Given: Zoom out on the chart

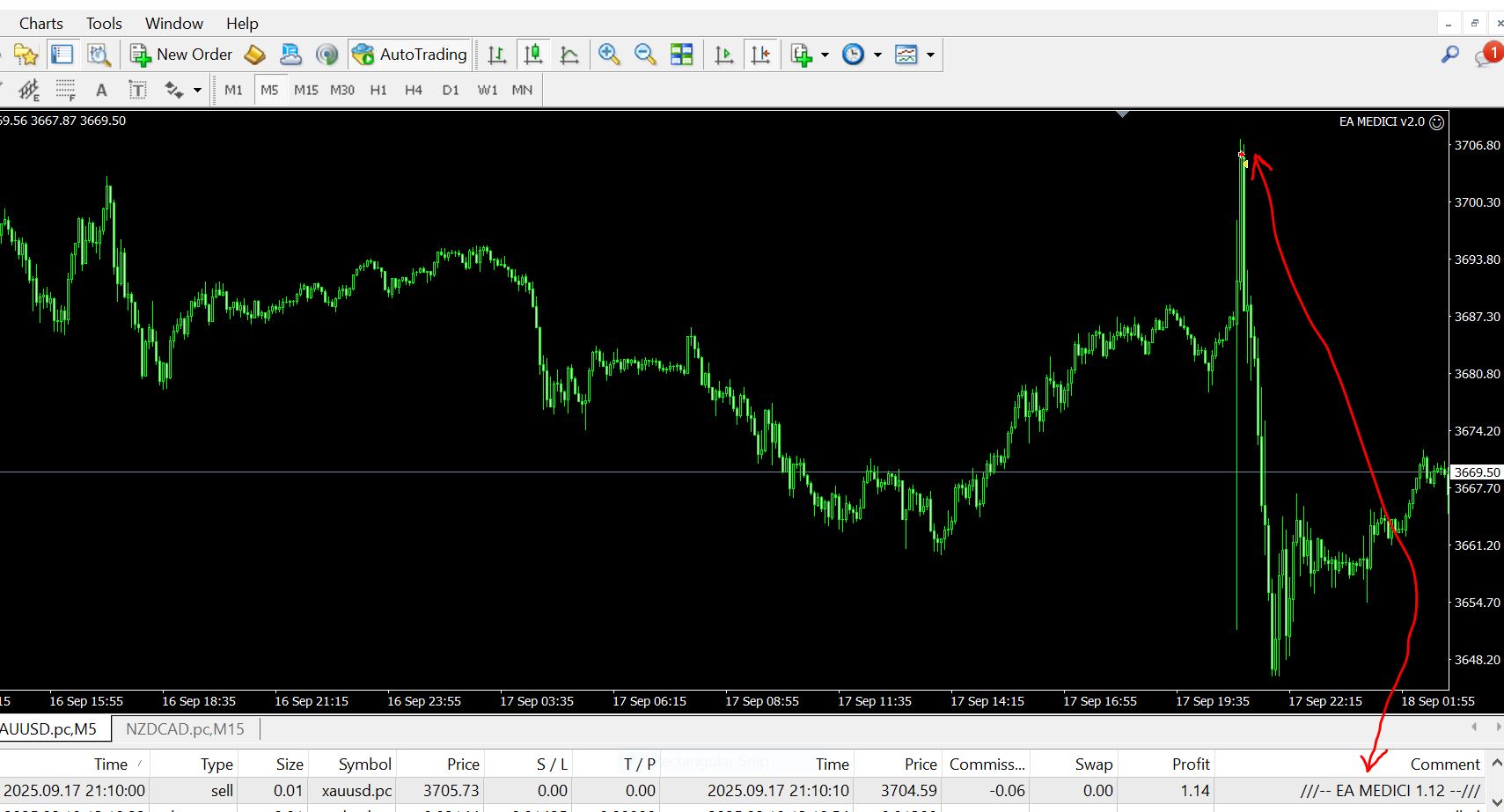Looking at the screenshot, I should click(x=645, y=55).
